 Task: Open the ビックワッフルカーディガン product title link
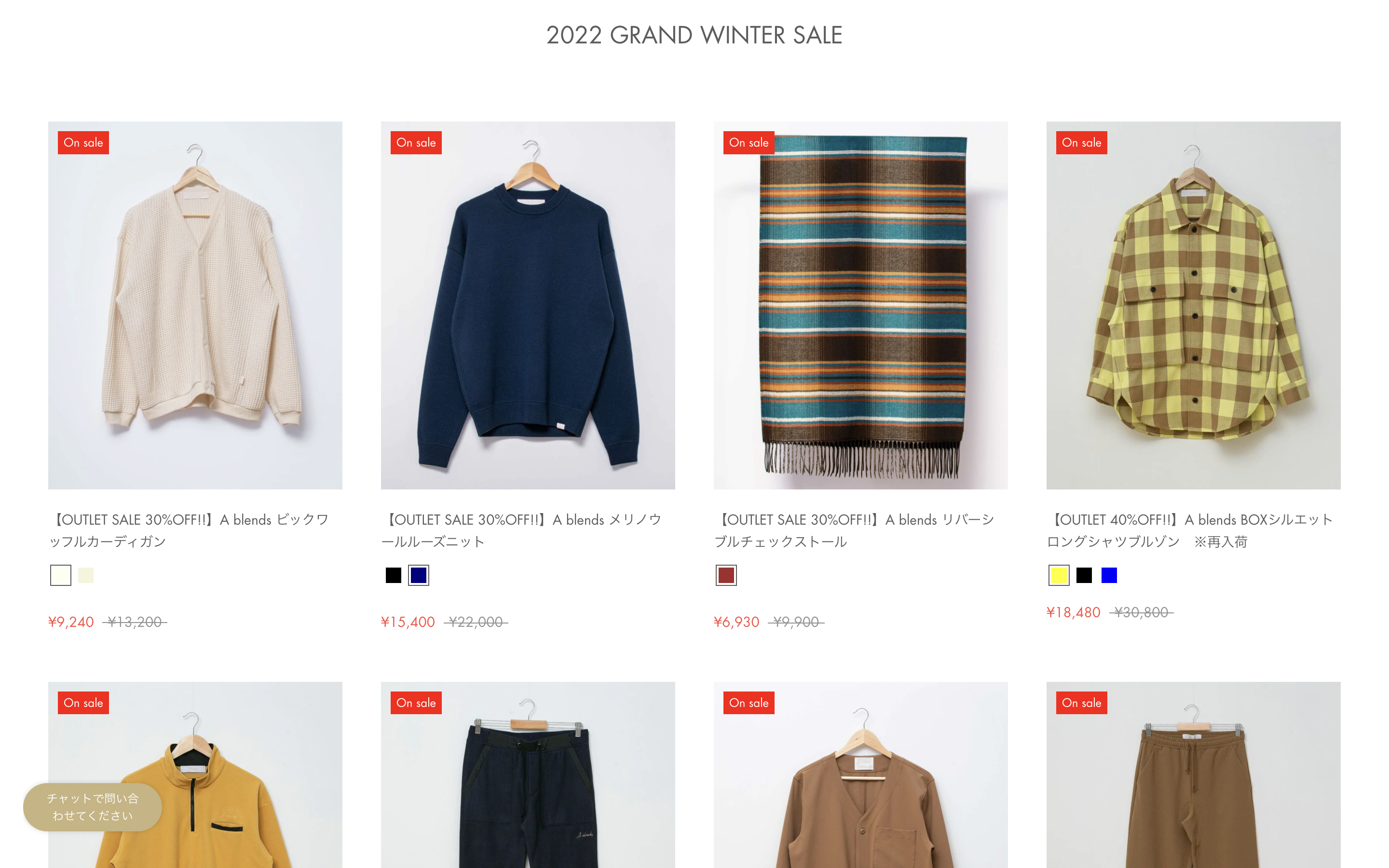click(x=190, y=530)
